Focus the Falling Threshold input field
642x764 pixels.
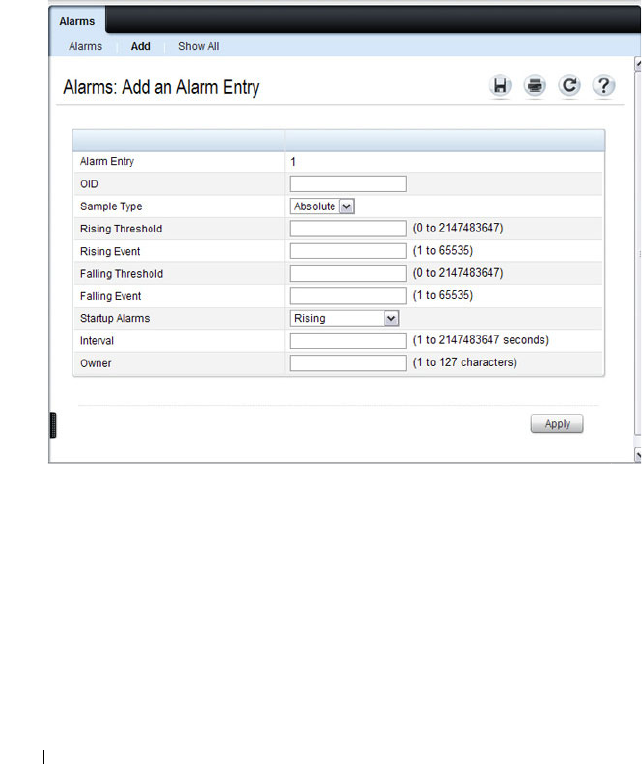[348, 273]
